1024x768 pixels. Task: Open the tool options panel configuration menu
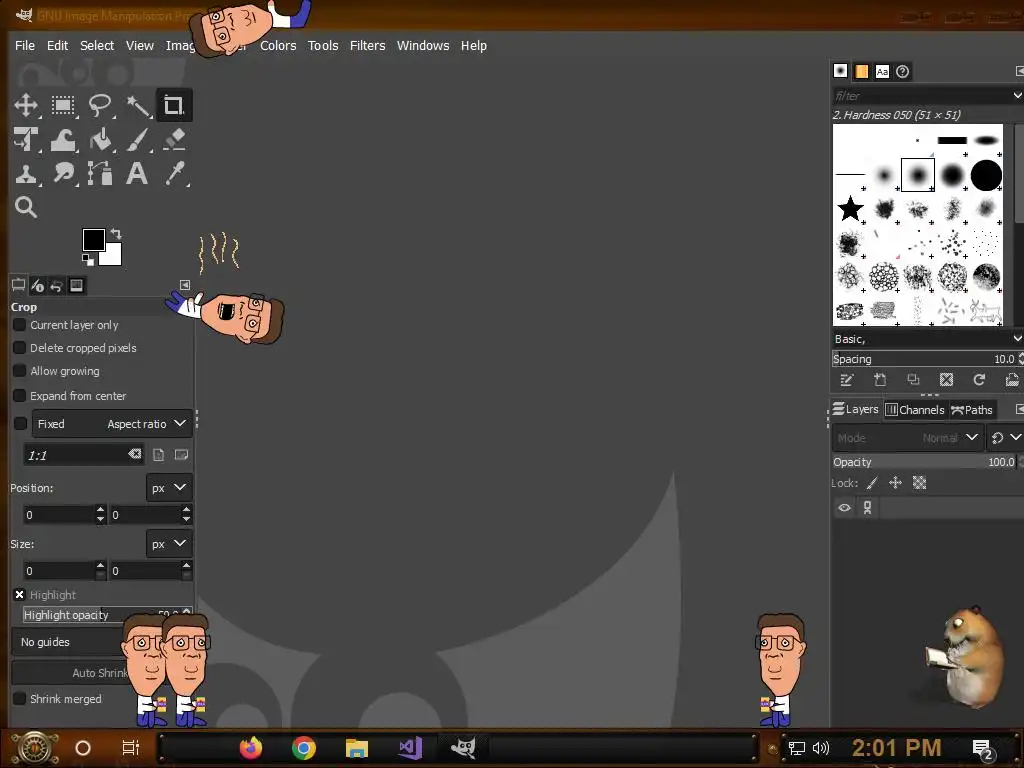click(x=185, y=285)
